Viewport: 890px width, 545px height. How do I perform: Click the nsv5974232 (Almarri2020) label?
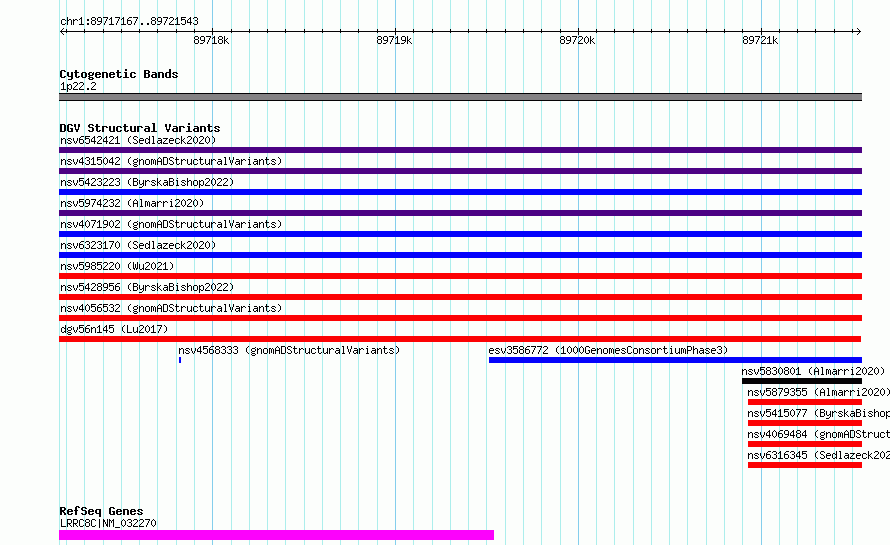tap(132, 203)
